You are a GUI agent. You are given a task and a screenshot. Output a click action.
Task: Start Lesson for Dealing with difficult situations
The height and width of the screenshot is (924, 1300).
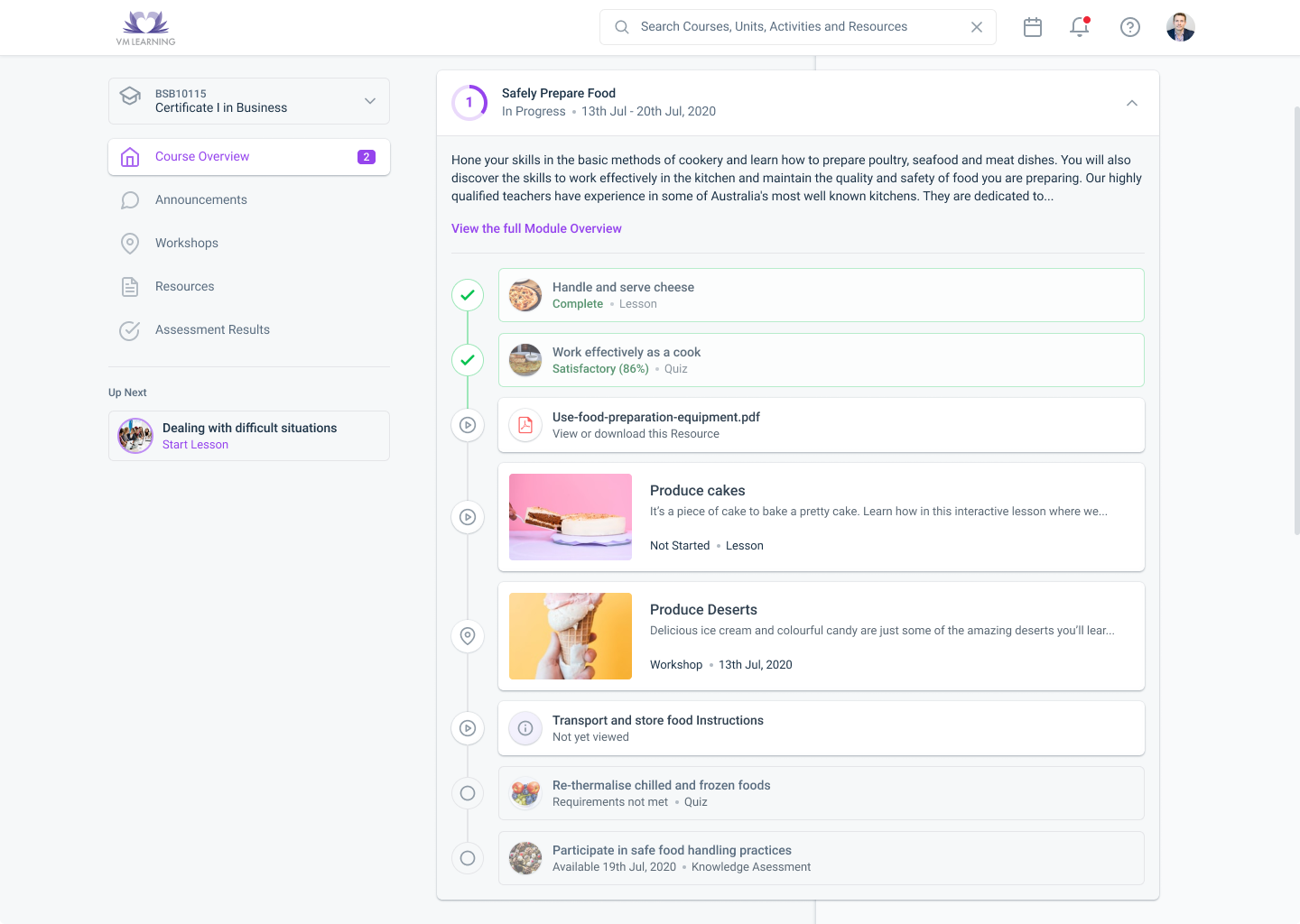[195, 444]
